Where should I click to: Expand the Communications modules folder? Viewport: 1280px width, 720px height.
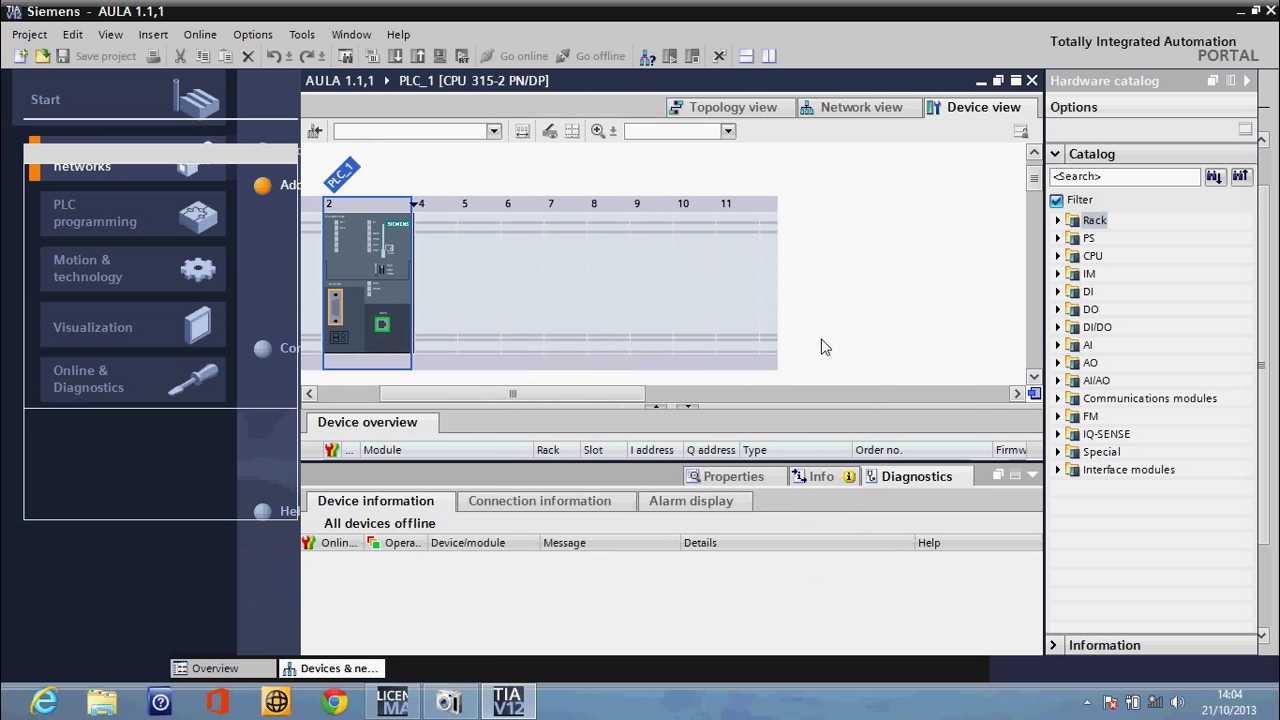(x=1058, y=398)
